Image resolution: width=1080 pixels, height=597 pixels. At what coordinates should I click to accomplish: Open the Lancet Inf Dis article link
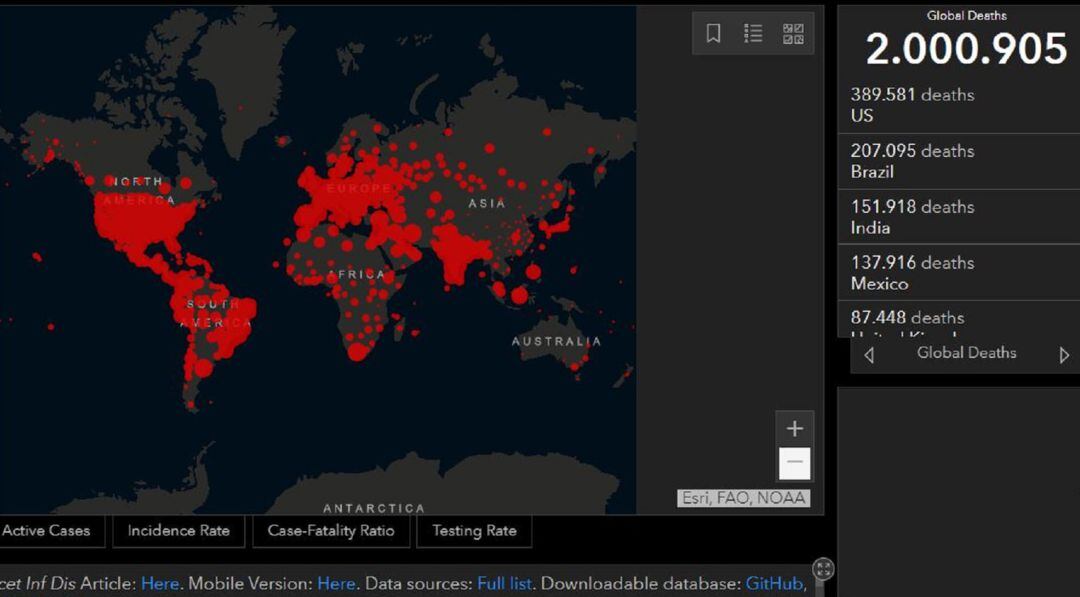160,583
